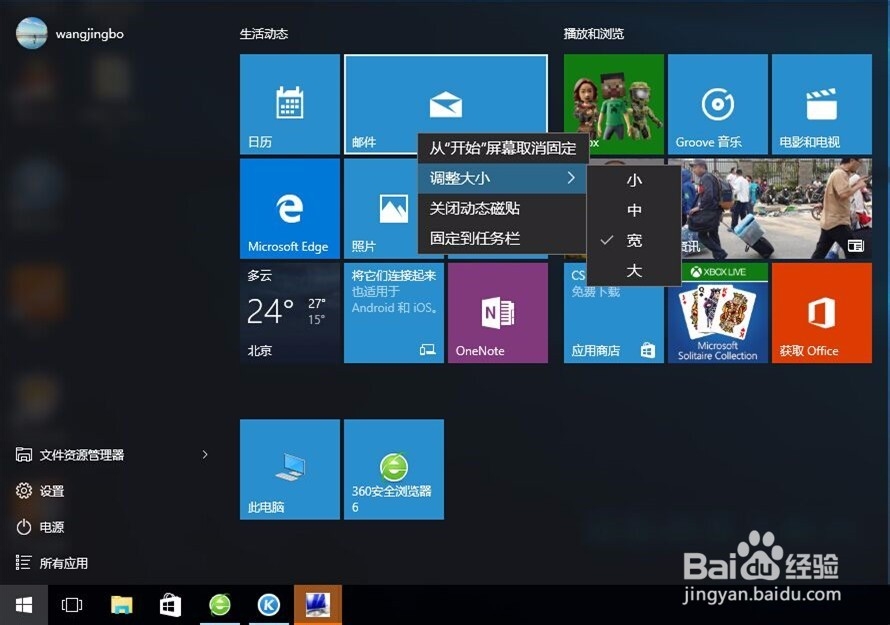Open File Explorer from the taskbar
The height and width of the screenshot is (625, 890).
pyautogui.click(x=121, y=605)
